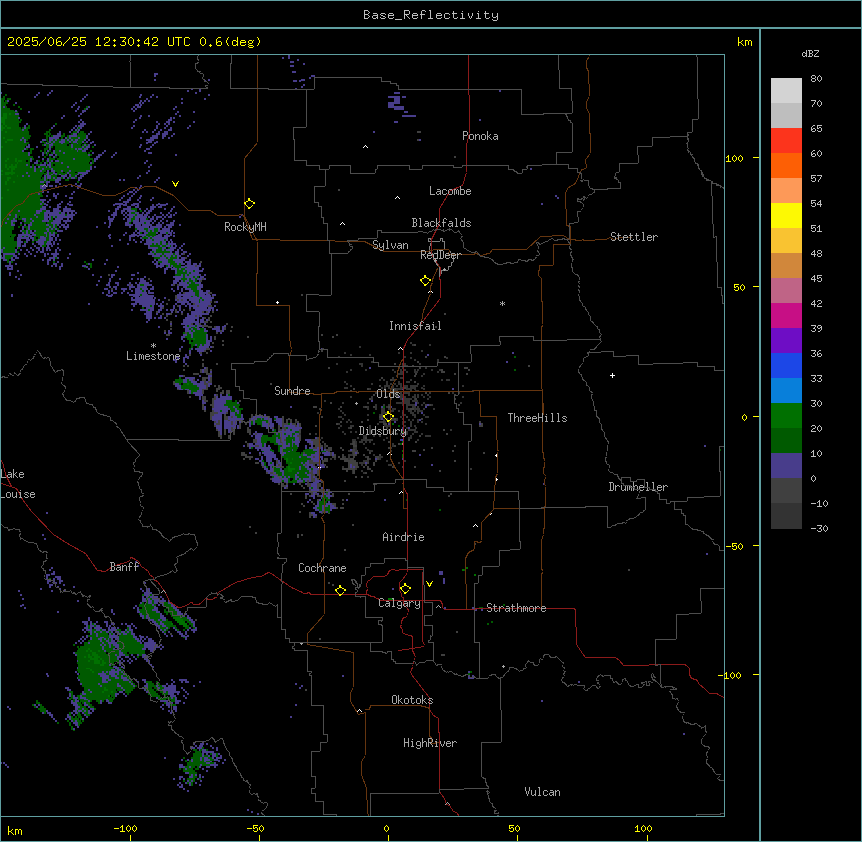Image resolution: width=862 pixels, height=842 pixels.
Task: Click the Calgary city label
Action: click(x=399, y=603)
